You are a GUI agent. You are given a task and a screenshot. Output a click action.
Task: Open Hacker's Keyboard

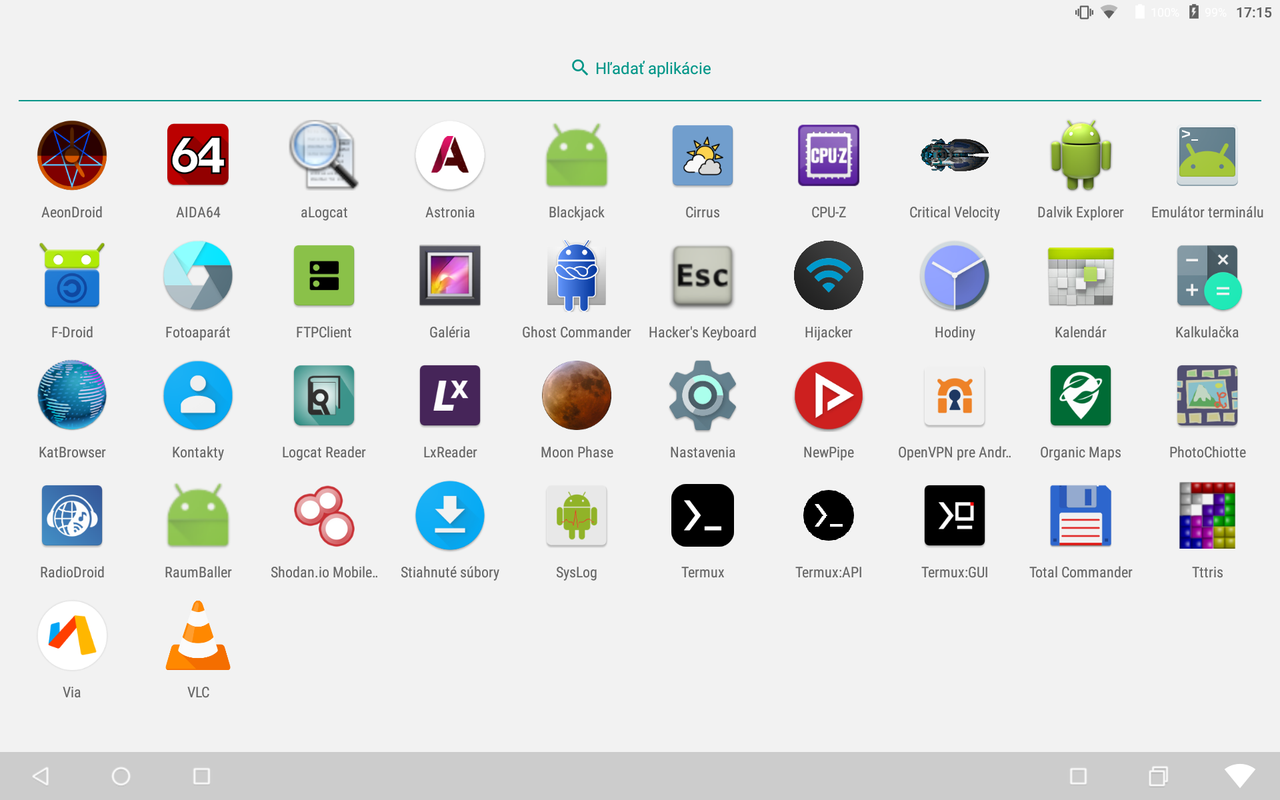(x=703, y=276)
